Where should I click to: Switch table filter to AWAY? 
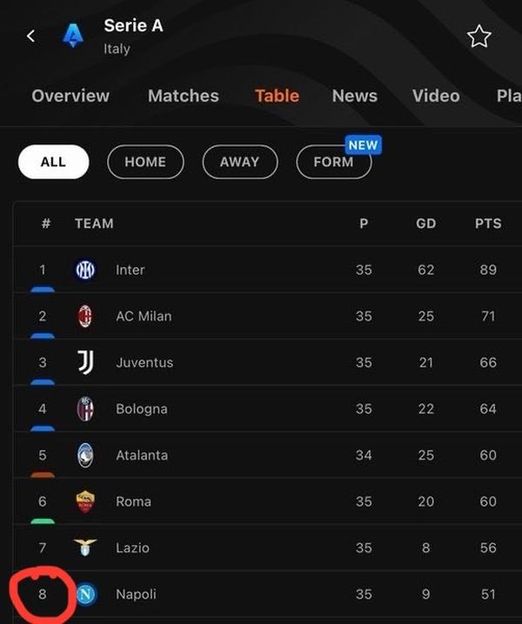(x=240, y=162)
